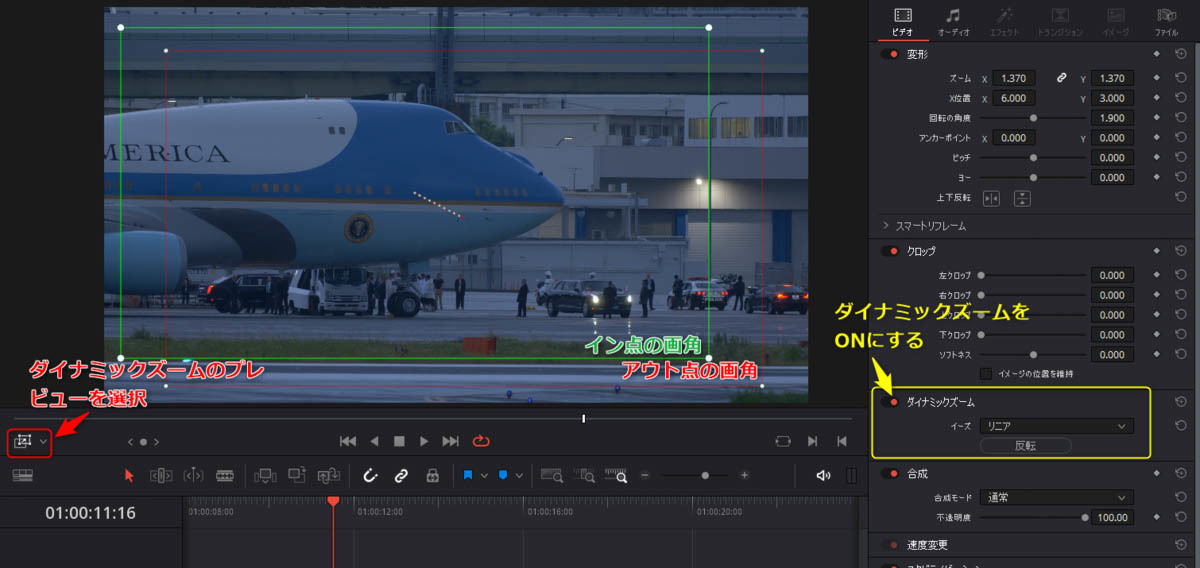Click the speaker volume icon
Viewport: 1200px width, 568px height.
click(823, 476)
